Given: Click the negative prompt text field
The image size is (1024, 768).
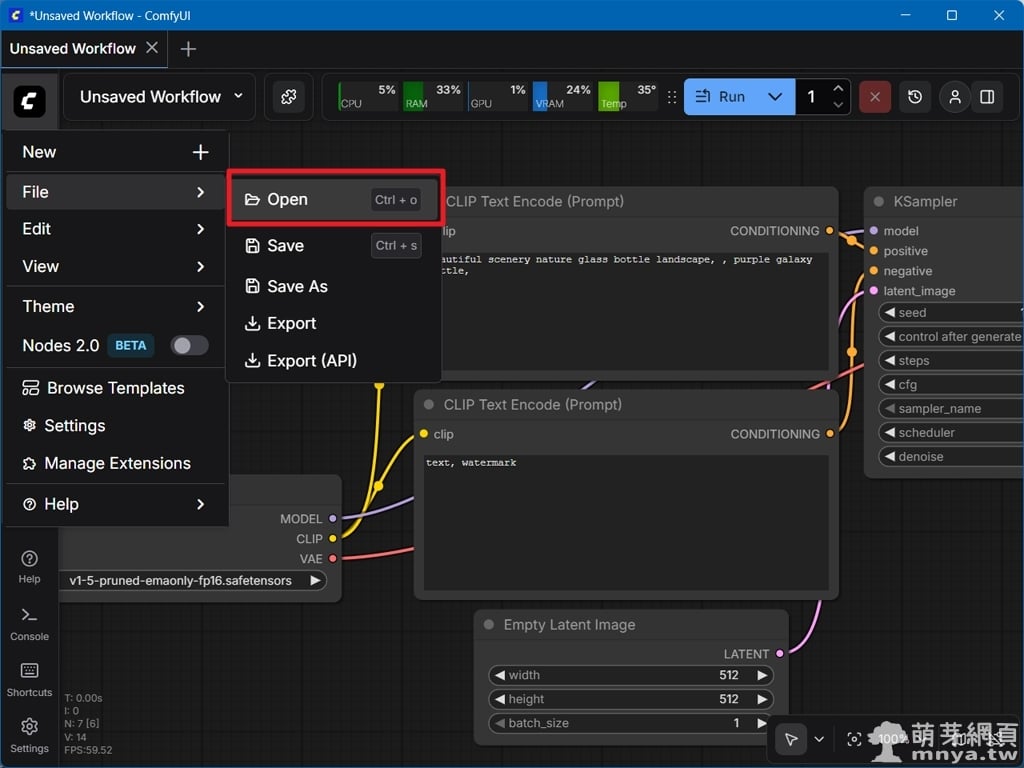Looking at the screenshot, I should [626, 520].
